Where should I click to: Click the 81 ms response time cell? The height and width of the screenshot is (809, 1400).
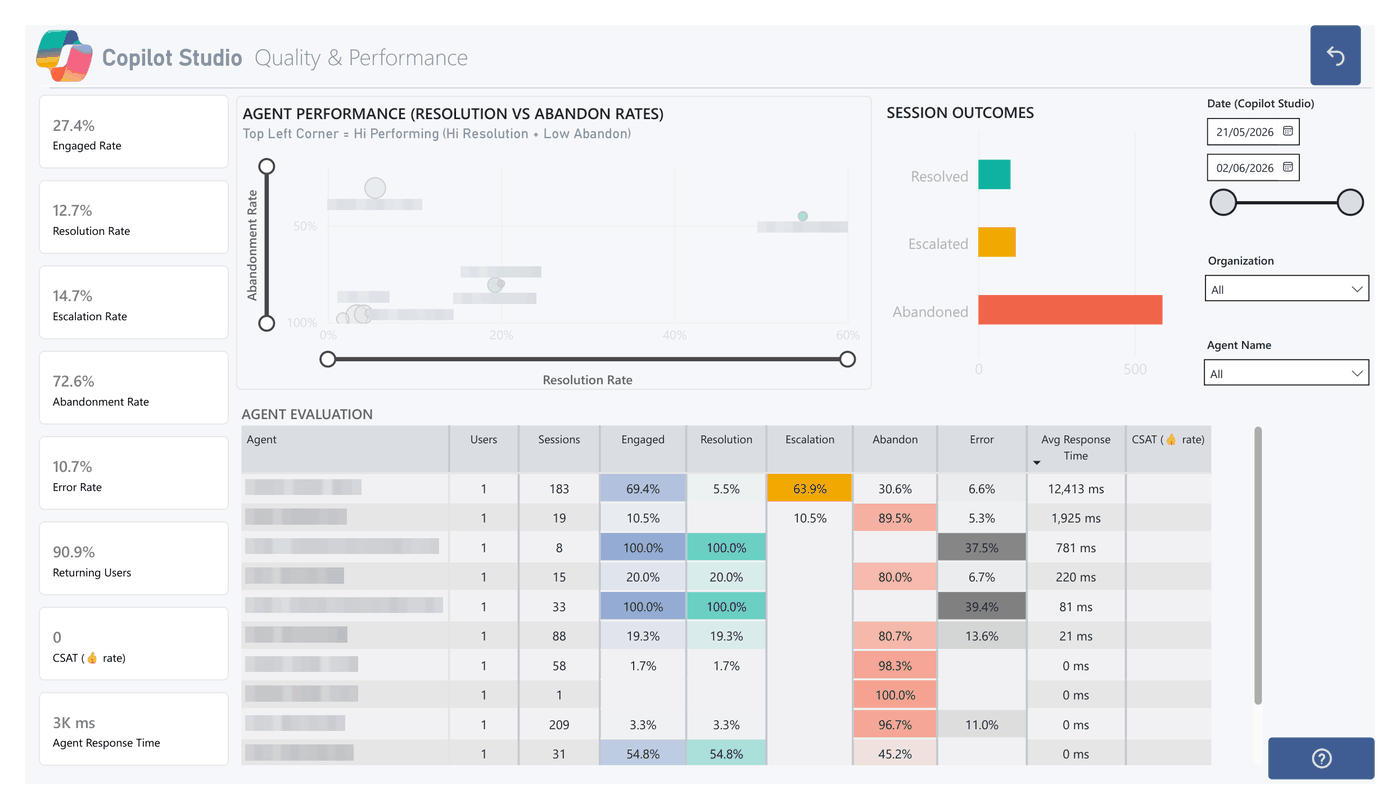[1076, 606]
